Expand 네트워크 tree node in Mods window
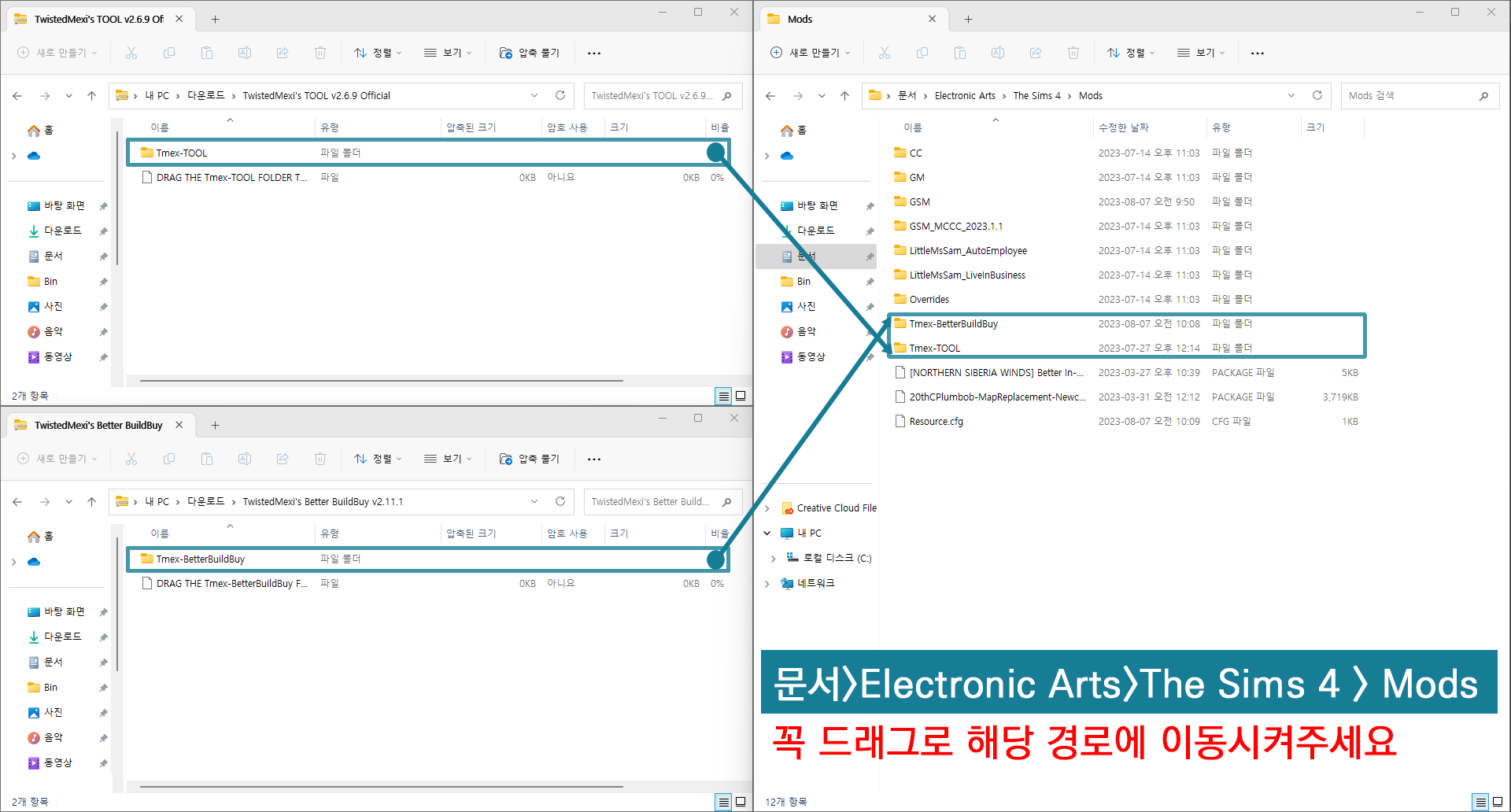This screenshot has width=1511, height=812. coord(767,583)
